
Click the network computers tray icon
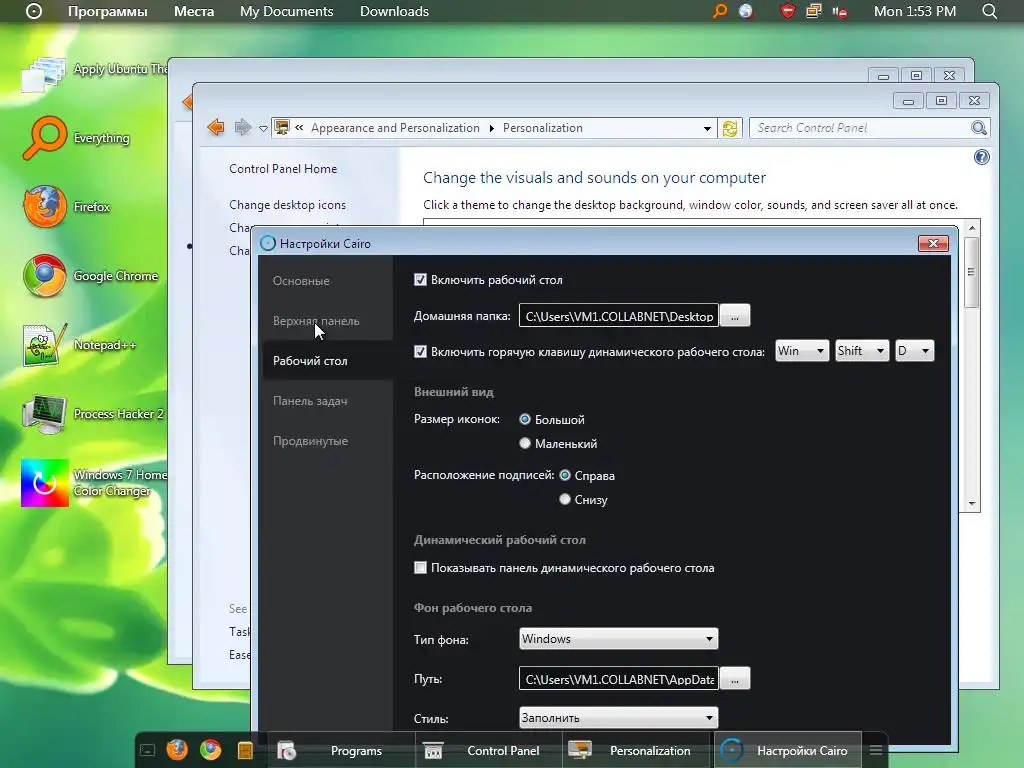(x=814, y=11)
